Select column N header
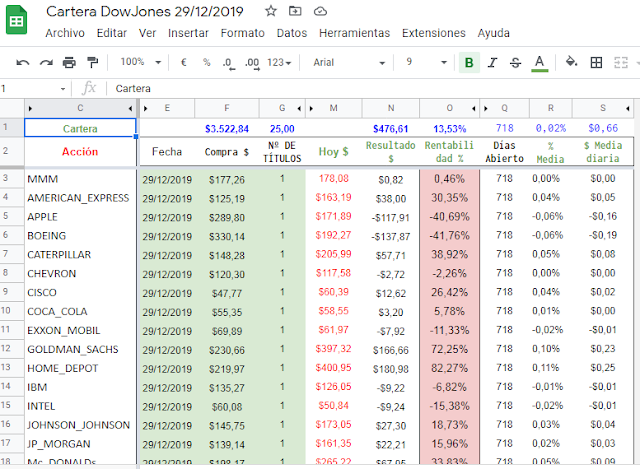Screen dimensions: 640x469 [391, 108]
